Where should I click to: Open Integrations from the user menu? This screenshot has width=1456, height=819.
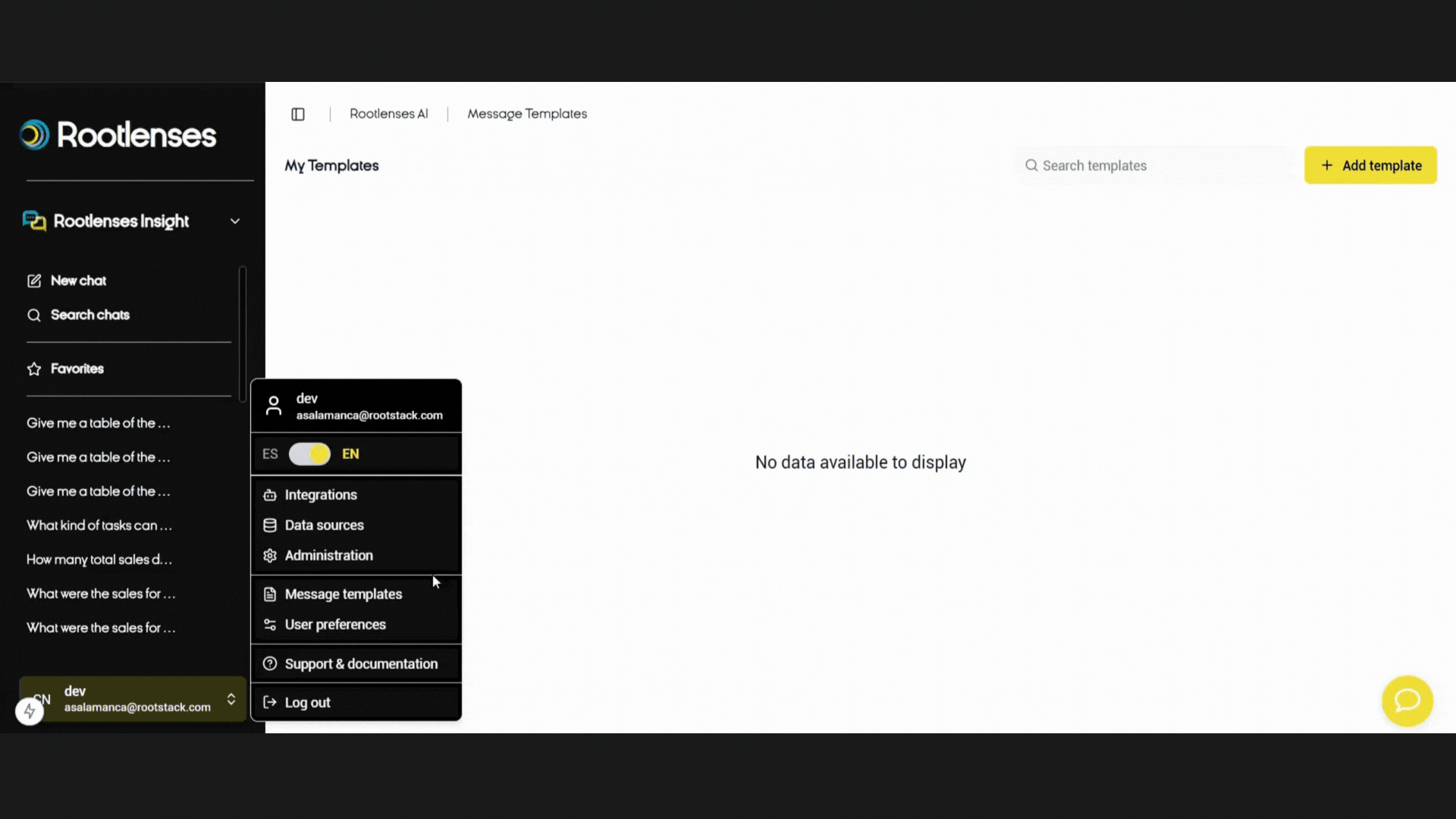click(x=321, y=495)
